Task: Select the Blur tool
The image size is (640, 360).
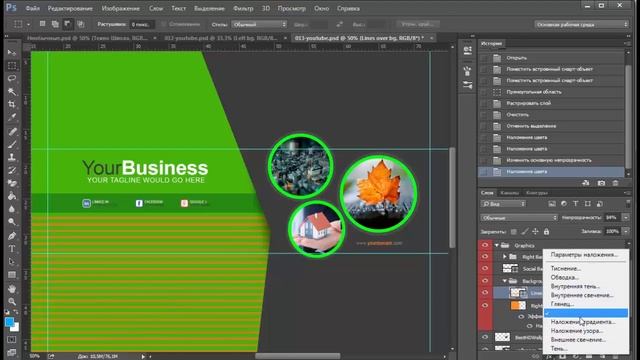Action: [x=12, y=209]
